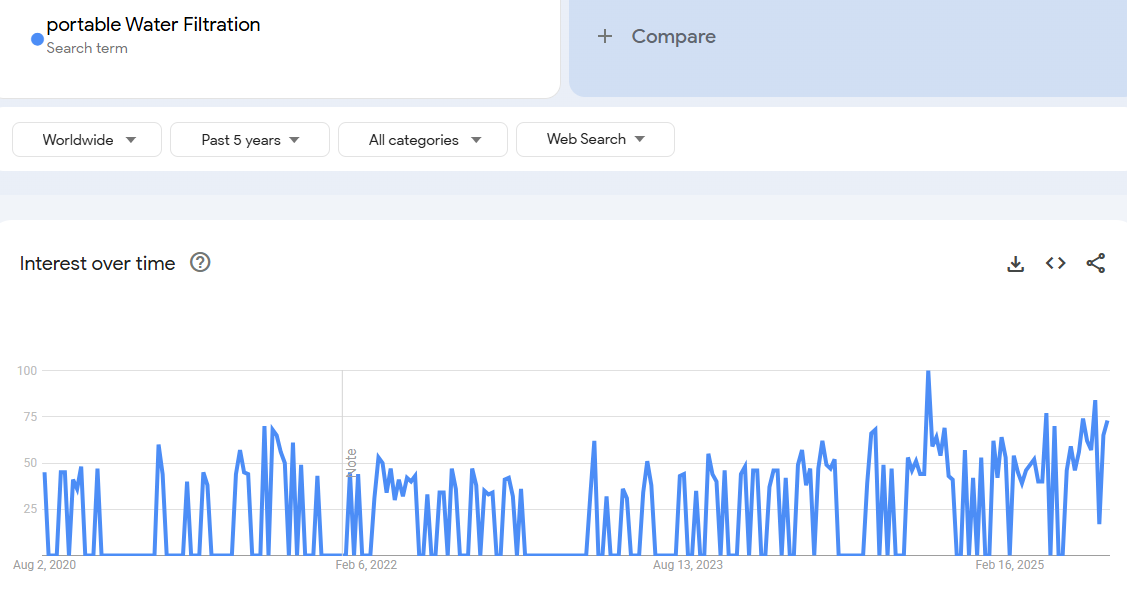Open the Worldwide region dropdown
The image size is (1127, 594).
click(87, 140)
